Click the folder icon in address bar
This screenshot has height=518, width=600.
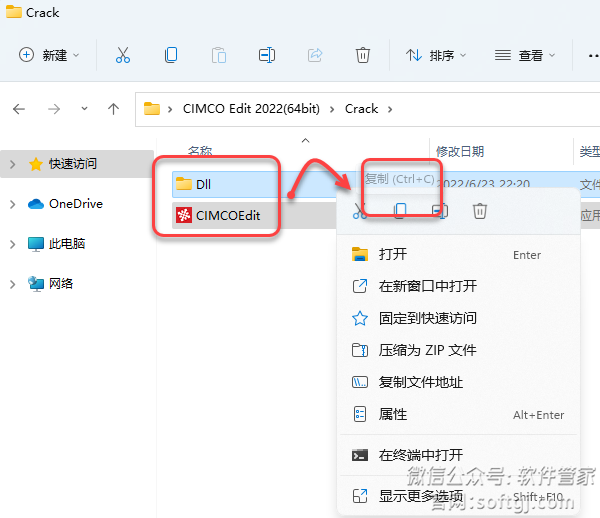[152, 109]
